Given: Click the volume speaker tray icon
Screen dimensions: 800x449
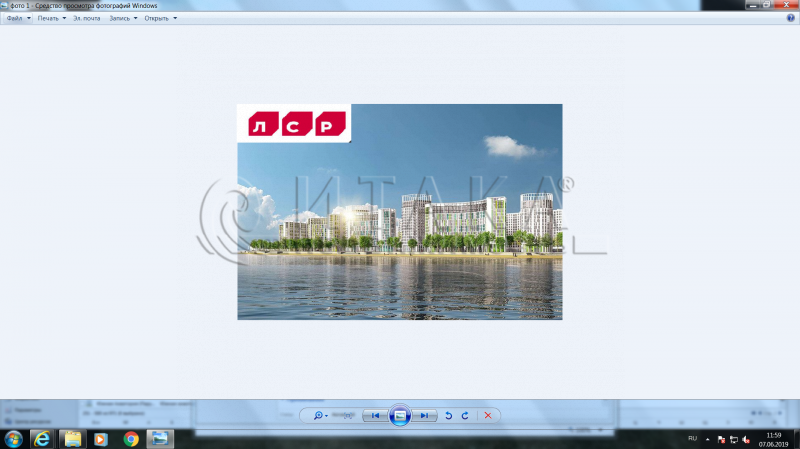Looking at the screenshot, I should [x=746, y=439].
